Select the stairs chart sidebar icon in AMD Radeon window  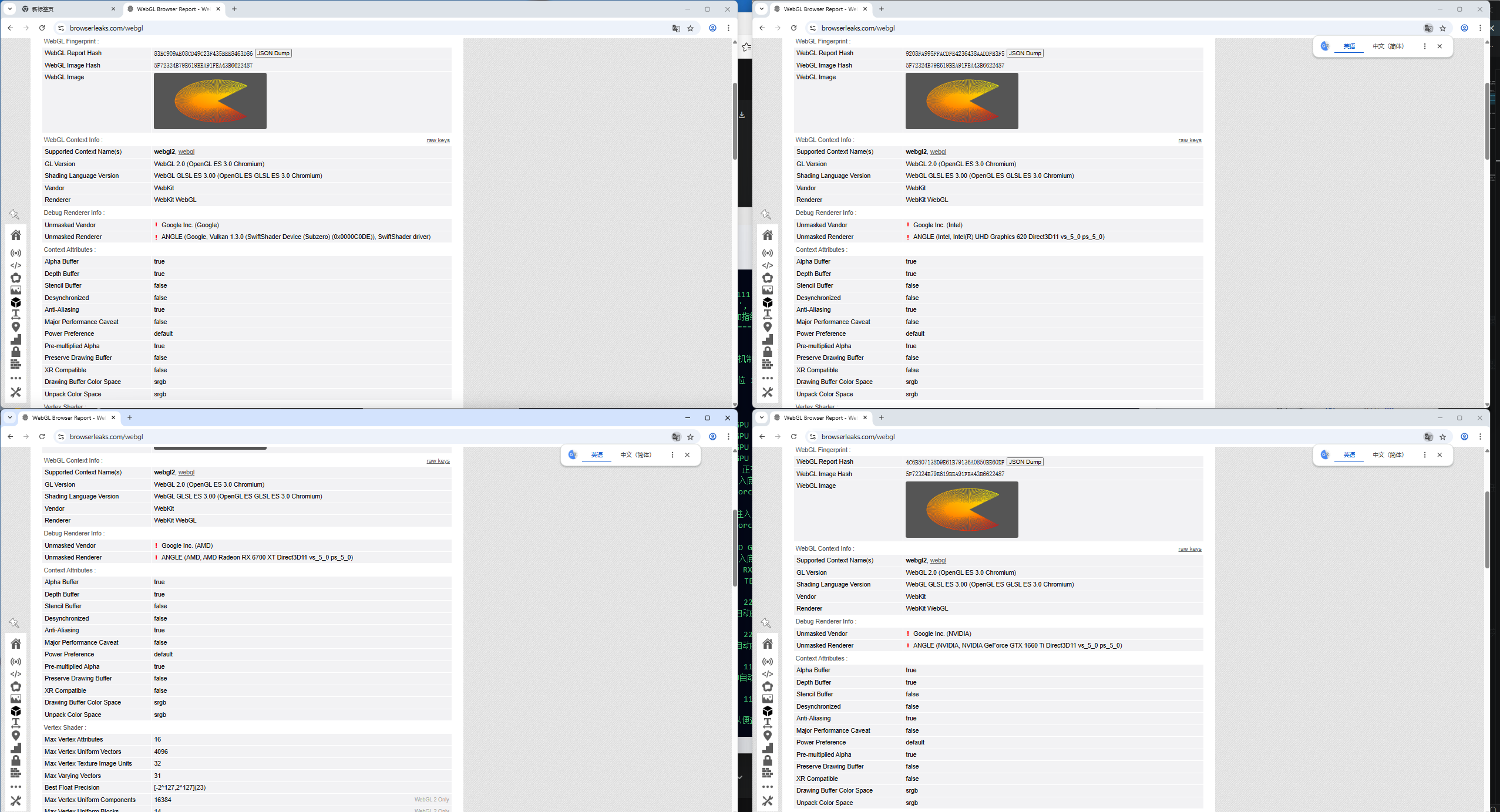tap(16, 748)
